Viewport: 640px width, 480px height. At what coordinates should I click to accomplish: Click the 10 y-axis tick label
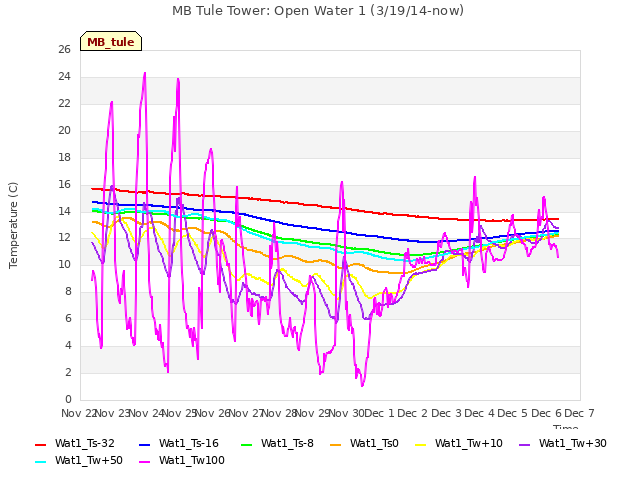pos(64,264)
